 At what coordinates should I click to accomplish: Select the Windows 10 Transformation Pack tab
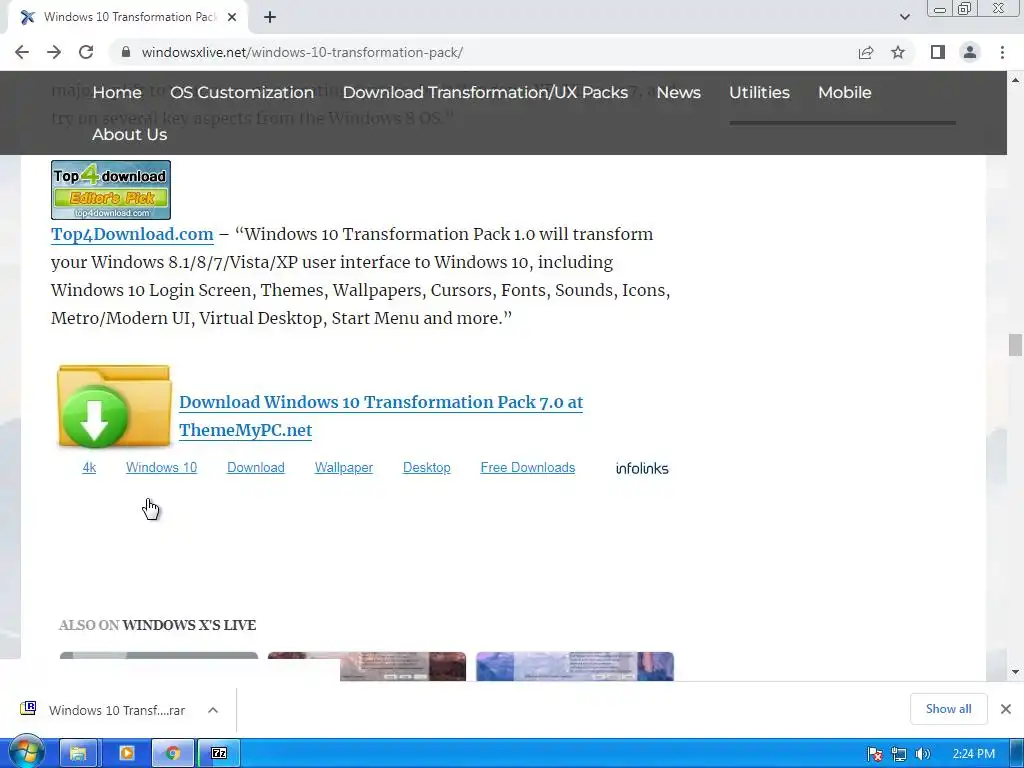pos(129,18)
